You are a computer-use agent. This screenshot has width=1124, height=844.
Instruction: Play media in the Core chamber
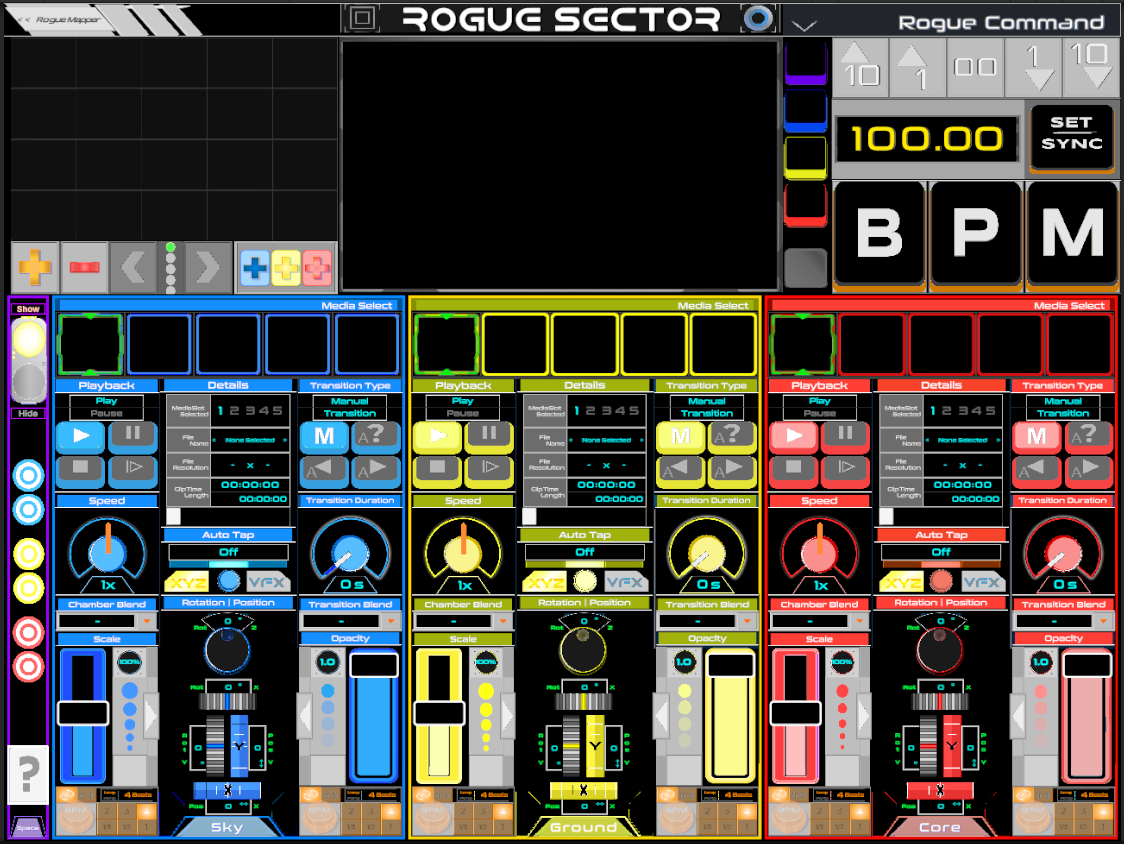tap(793, 436)
